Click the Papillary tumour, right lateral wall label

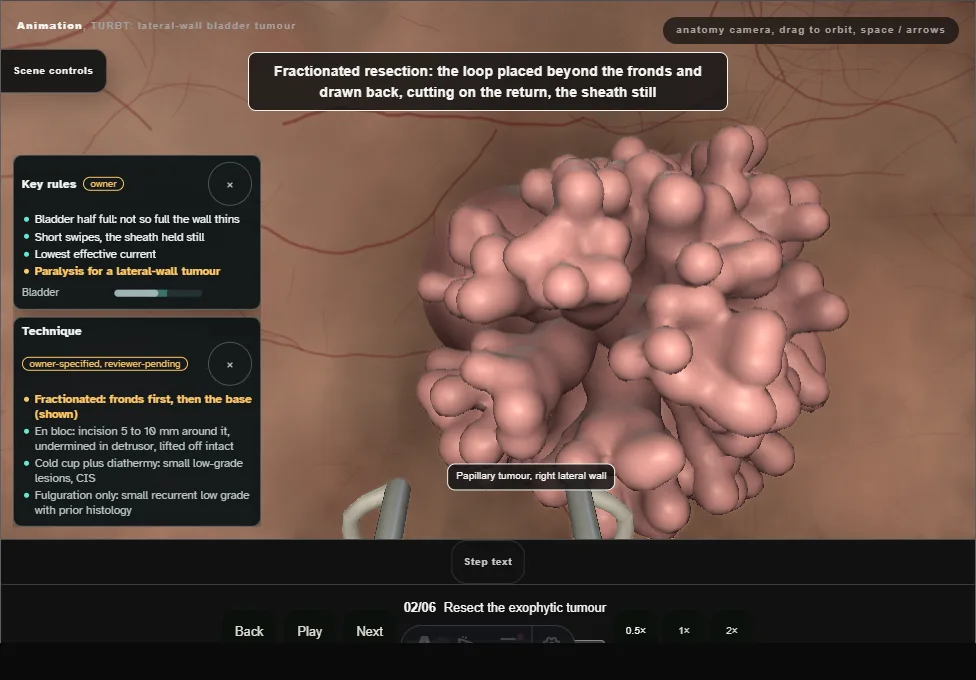pos(531,476)
